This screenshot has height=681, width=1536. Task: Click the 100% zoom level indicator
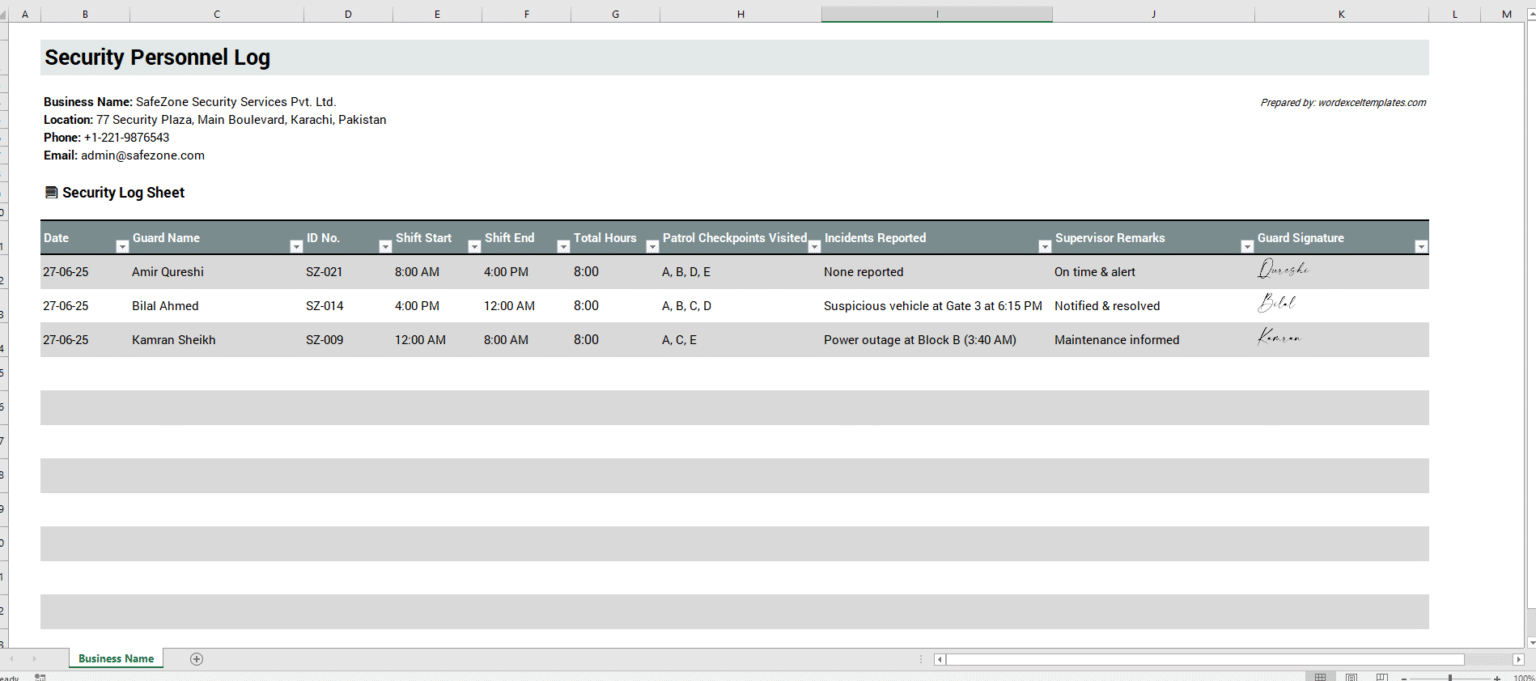[x=1523, y=677]
